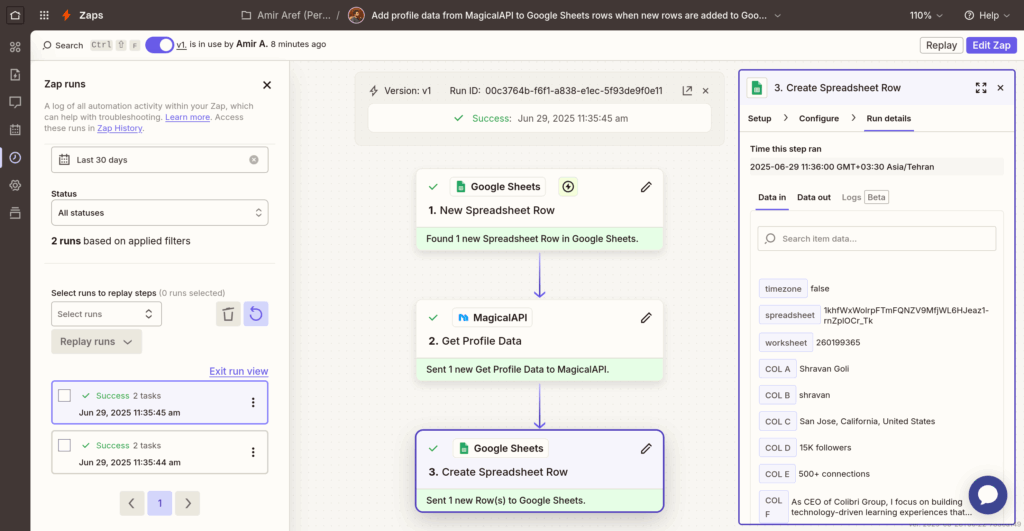
Task: Open the 110% zoom dropdown
Action: 926,15
